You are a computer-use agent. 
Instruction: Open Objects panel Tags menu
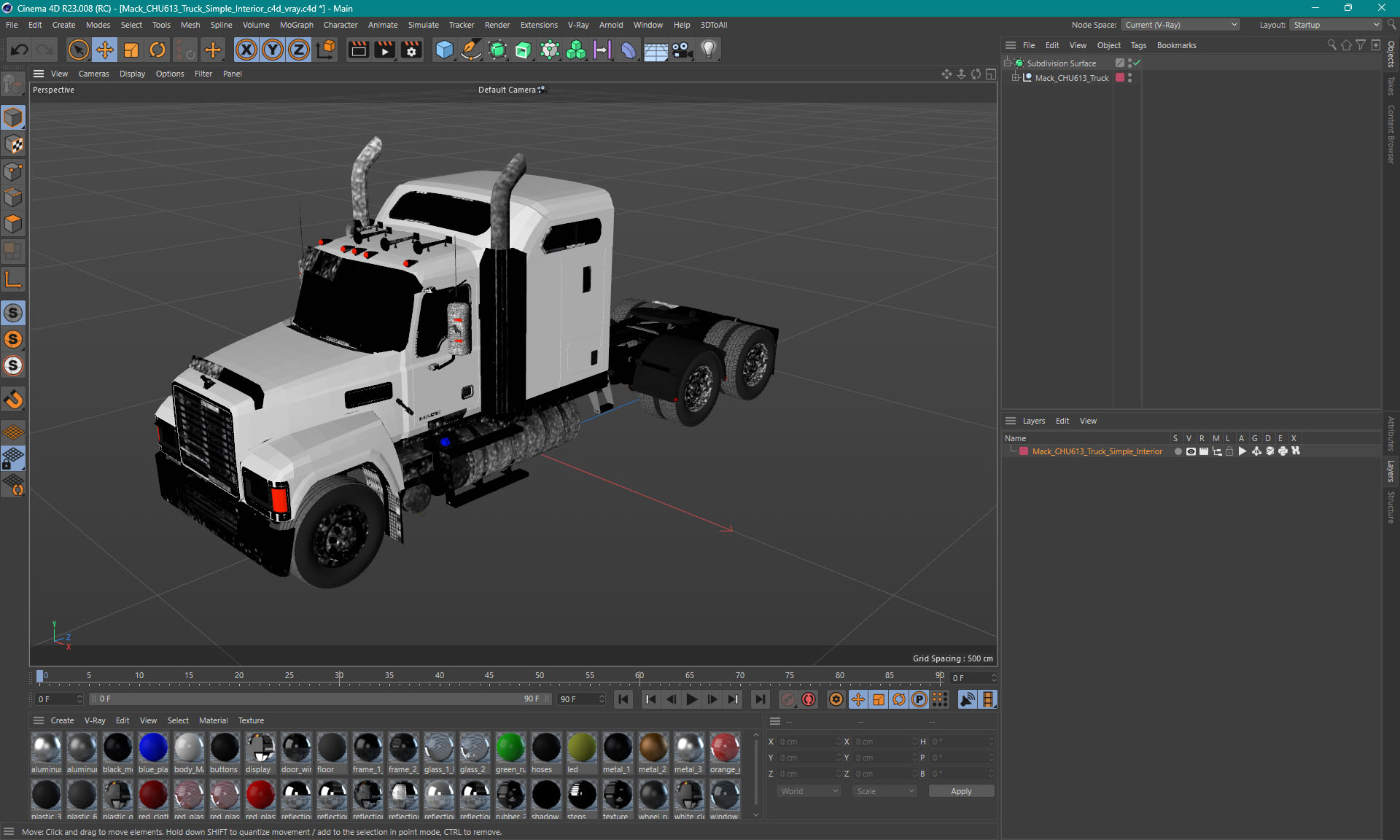(x=1138, y=45)
